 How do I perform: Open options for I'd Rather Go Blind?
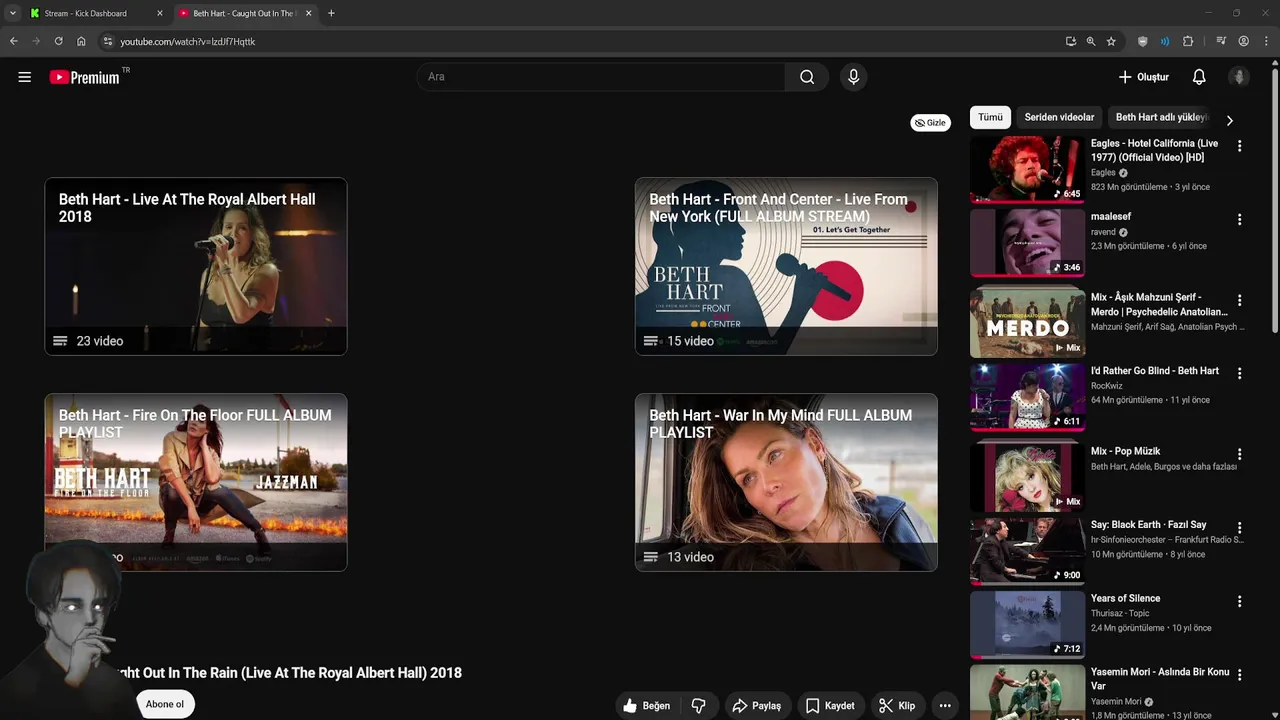(1240, 374)
